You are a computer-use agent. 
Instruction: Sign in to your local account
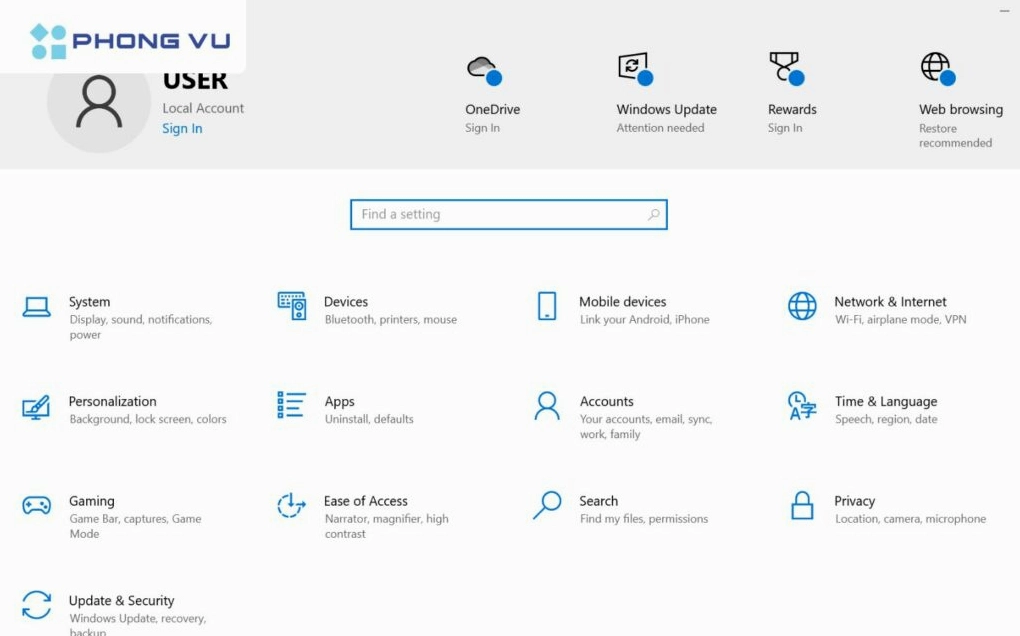181,128
